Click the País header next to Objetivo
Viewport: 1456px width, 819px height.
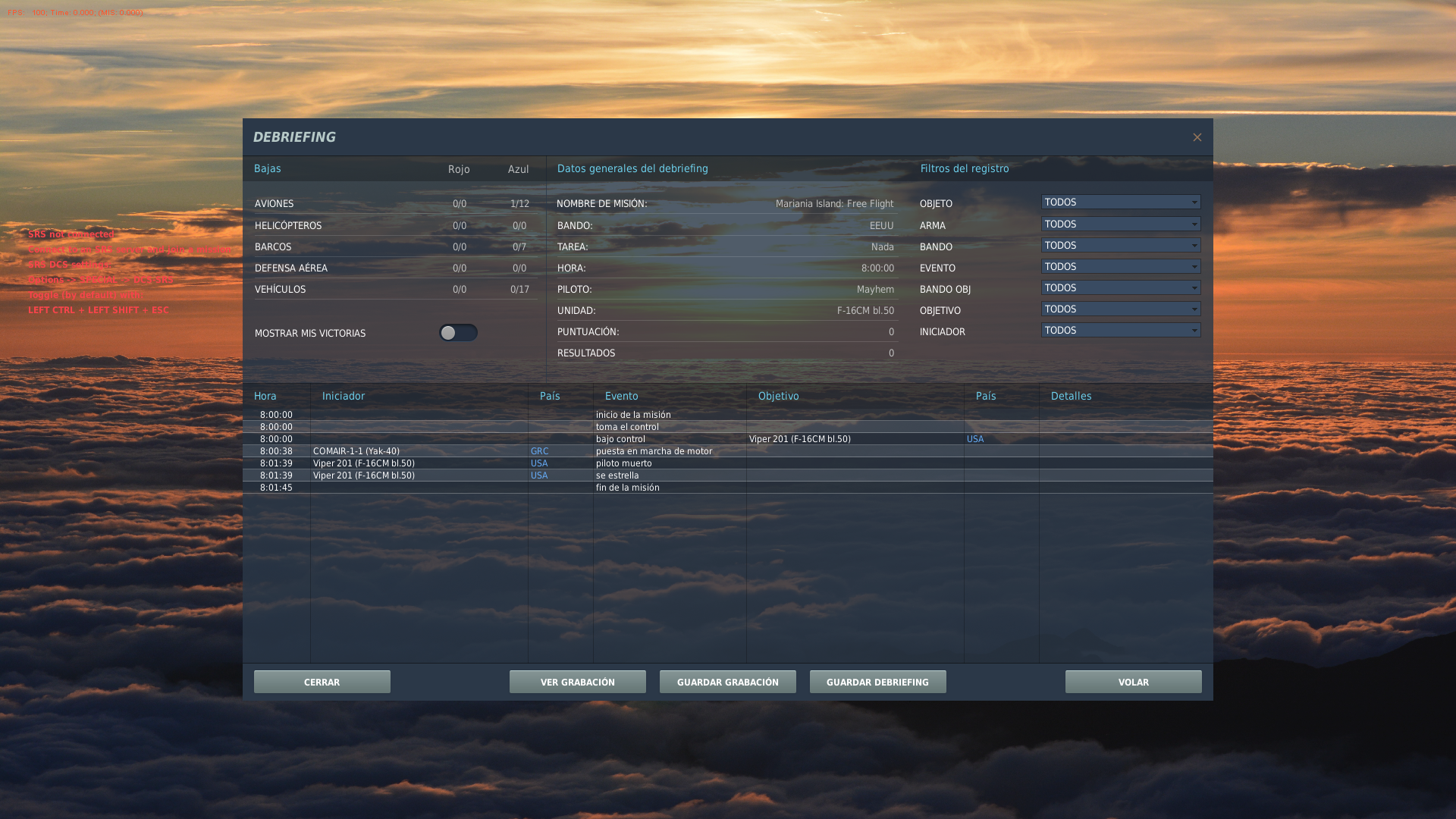click(x=986, y=397)
